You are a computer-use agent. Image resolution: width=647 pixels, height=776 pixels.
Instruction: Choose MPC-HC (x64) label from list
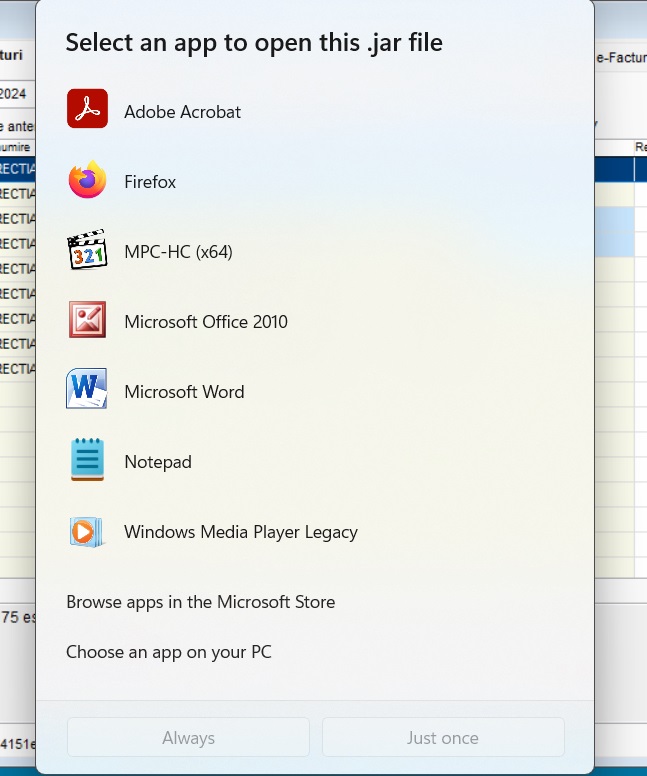178,252
